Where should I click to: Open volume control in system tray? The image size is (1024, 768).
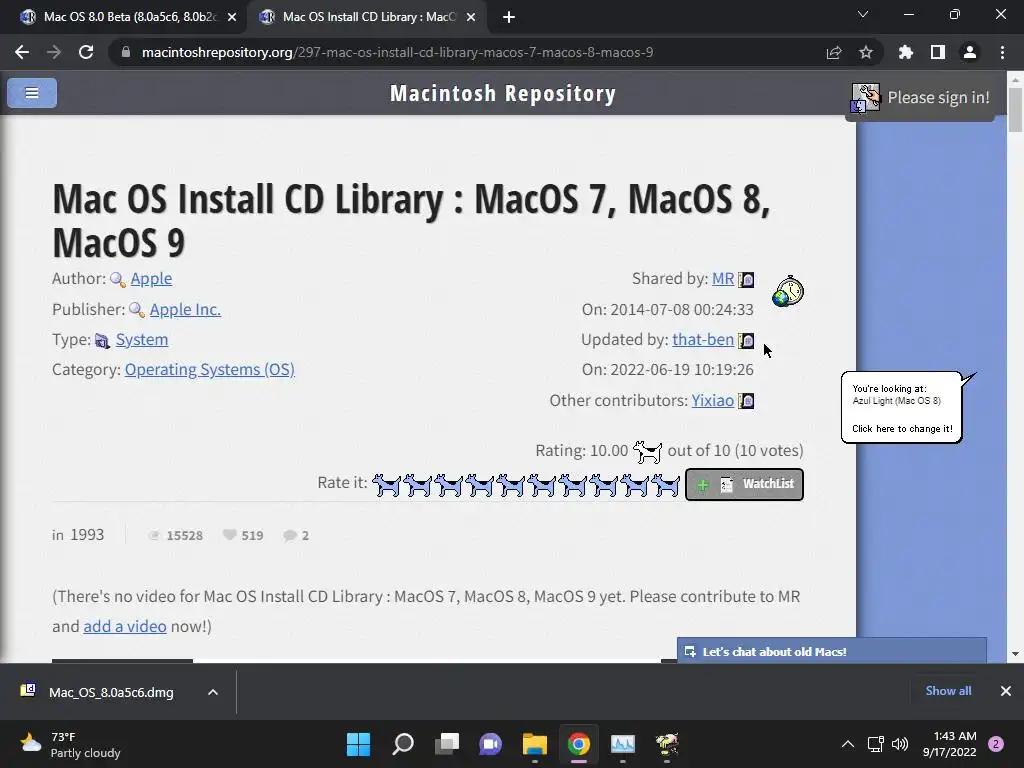(900, 744)
